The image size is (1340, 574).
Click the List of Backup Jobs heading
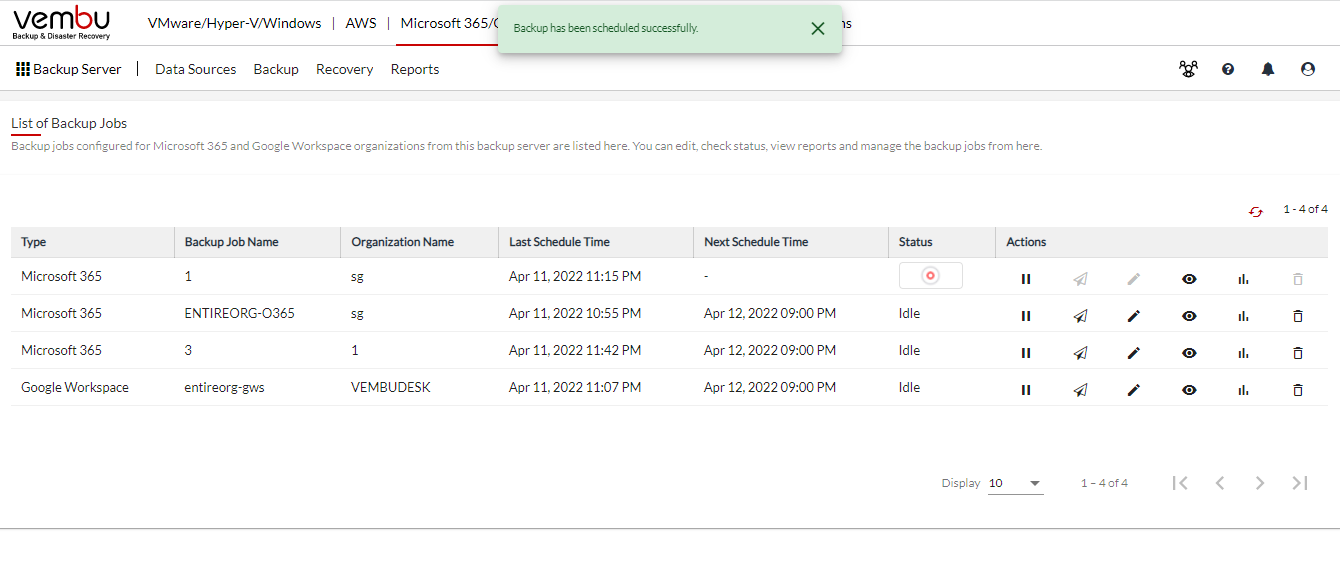(69, 123)
